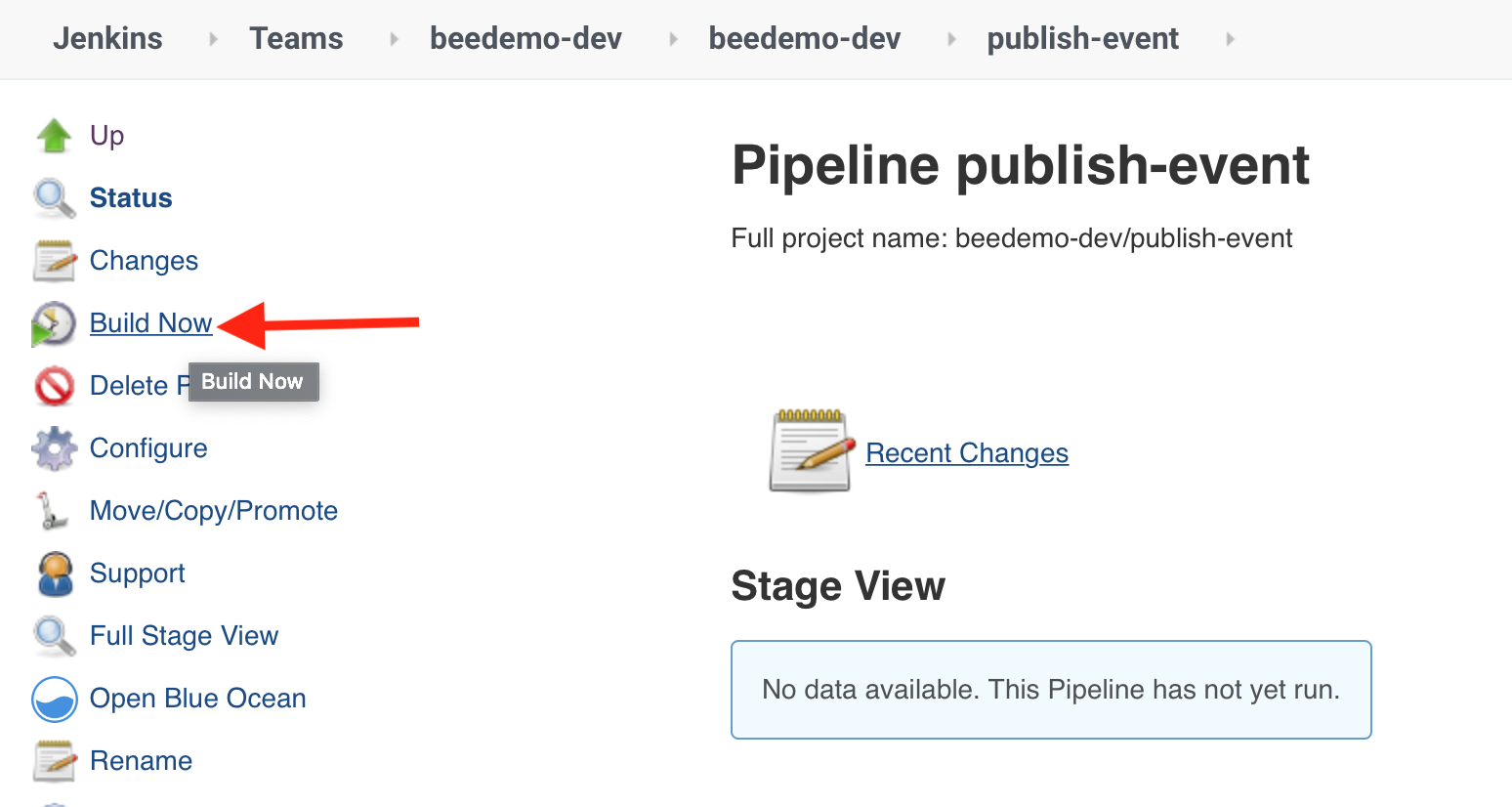Click the Blue Ocean wave icon
This screenshot has width=1512, height=807.
(x=55, y=699)
